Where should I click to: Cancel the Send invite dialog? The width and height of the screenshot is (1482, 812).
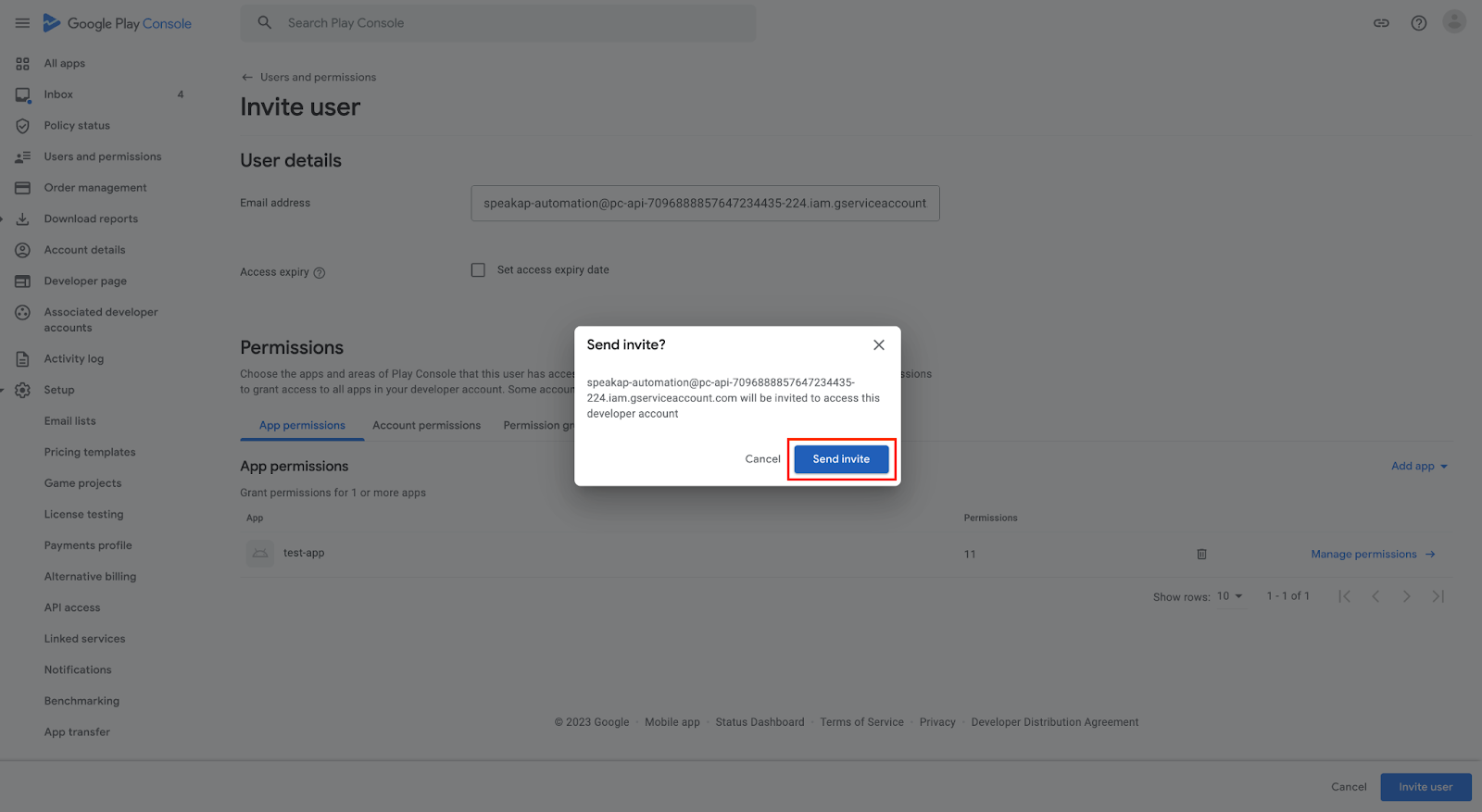click(x=762, y=459)
